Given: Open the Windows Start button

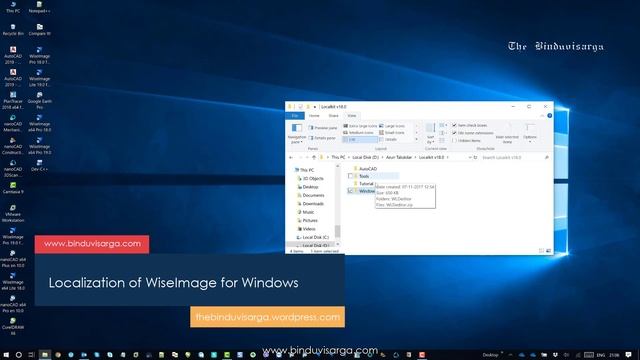Looking at the screenshot, I should (x=6, y=355).
